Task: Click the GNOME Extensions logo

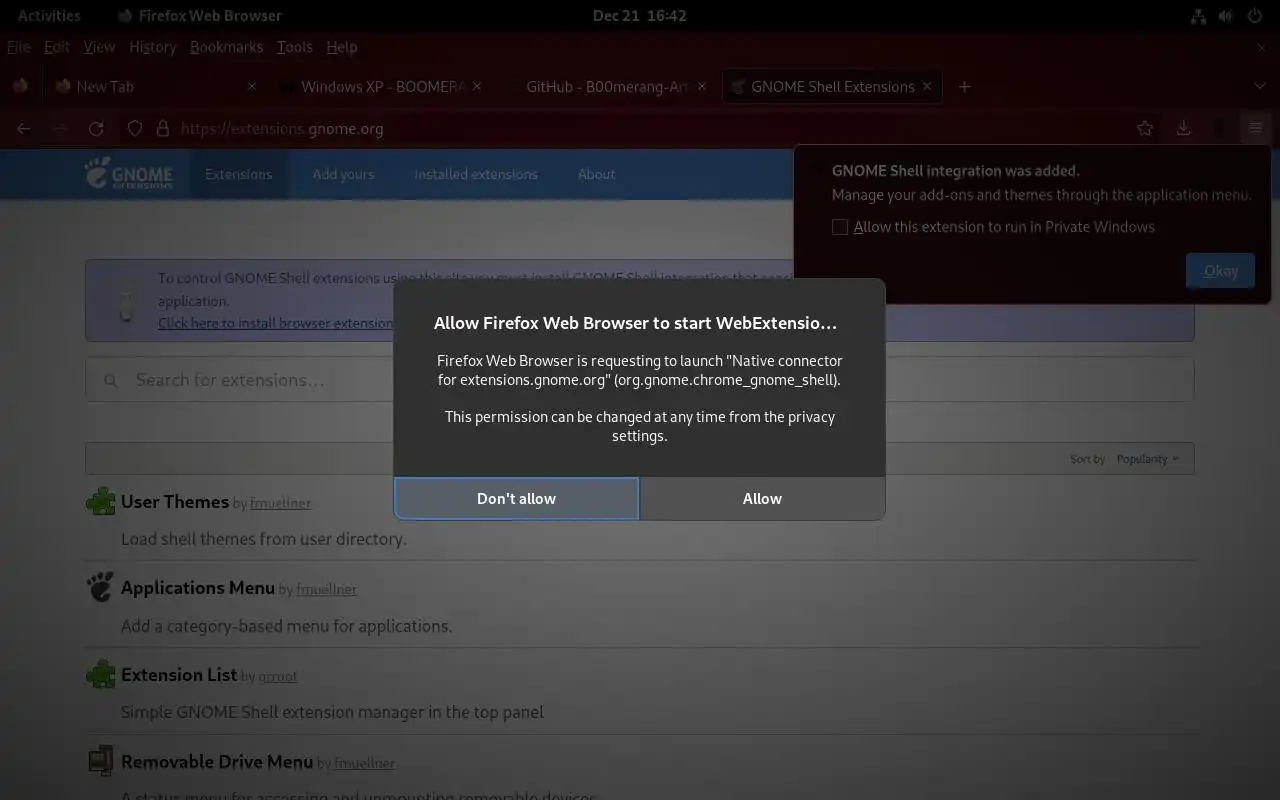Action: 129,174
